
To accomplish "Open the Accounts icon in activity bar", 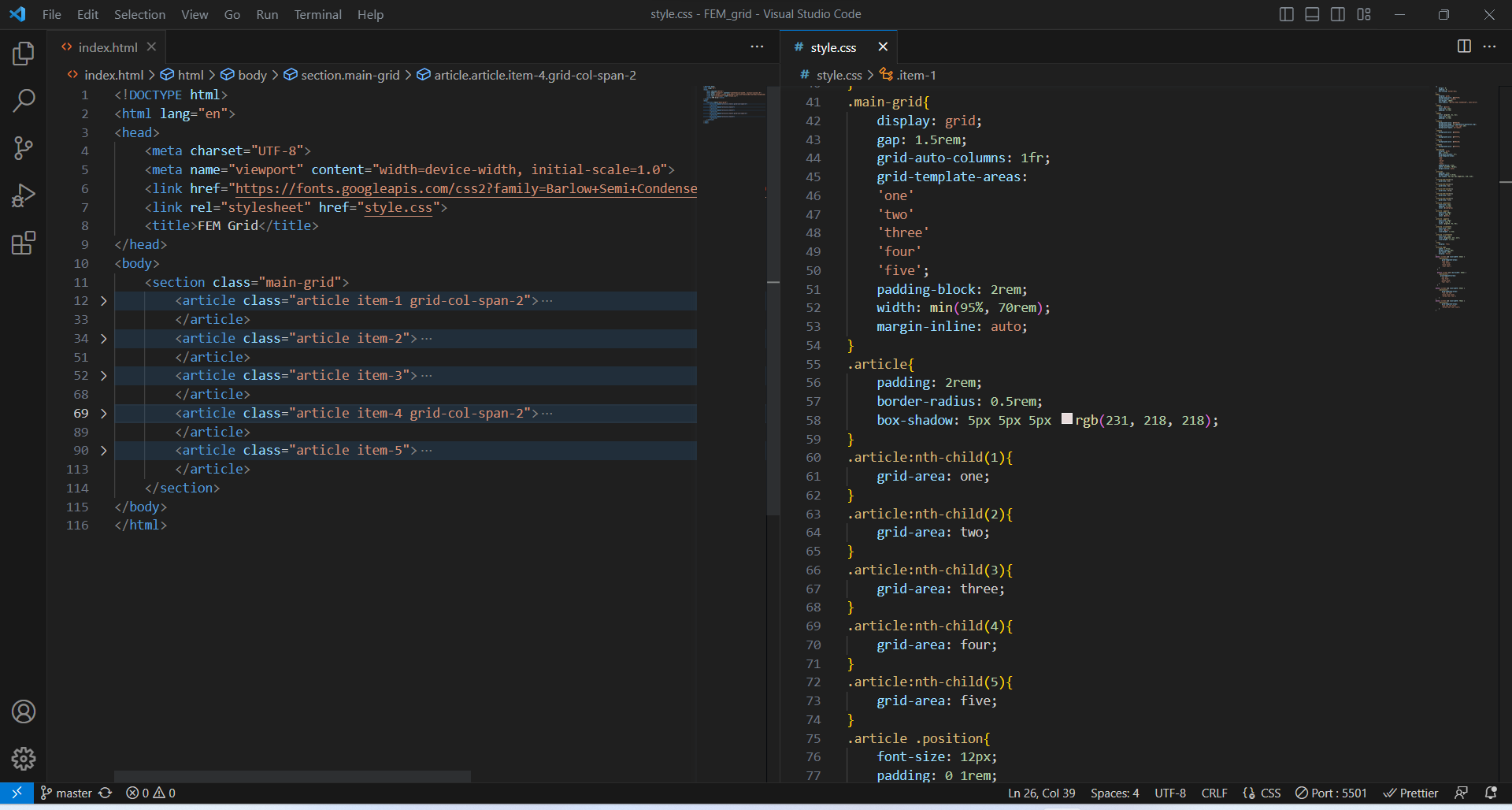I will pyautogui.click(x=23, y=712).
